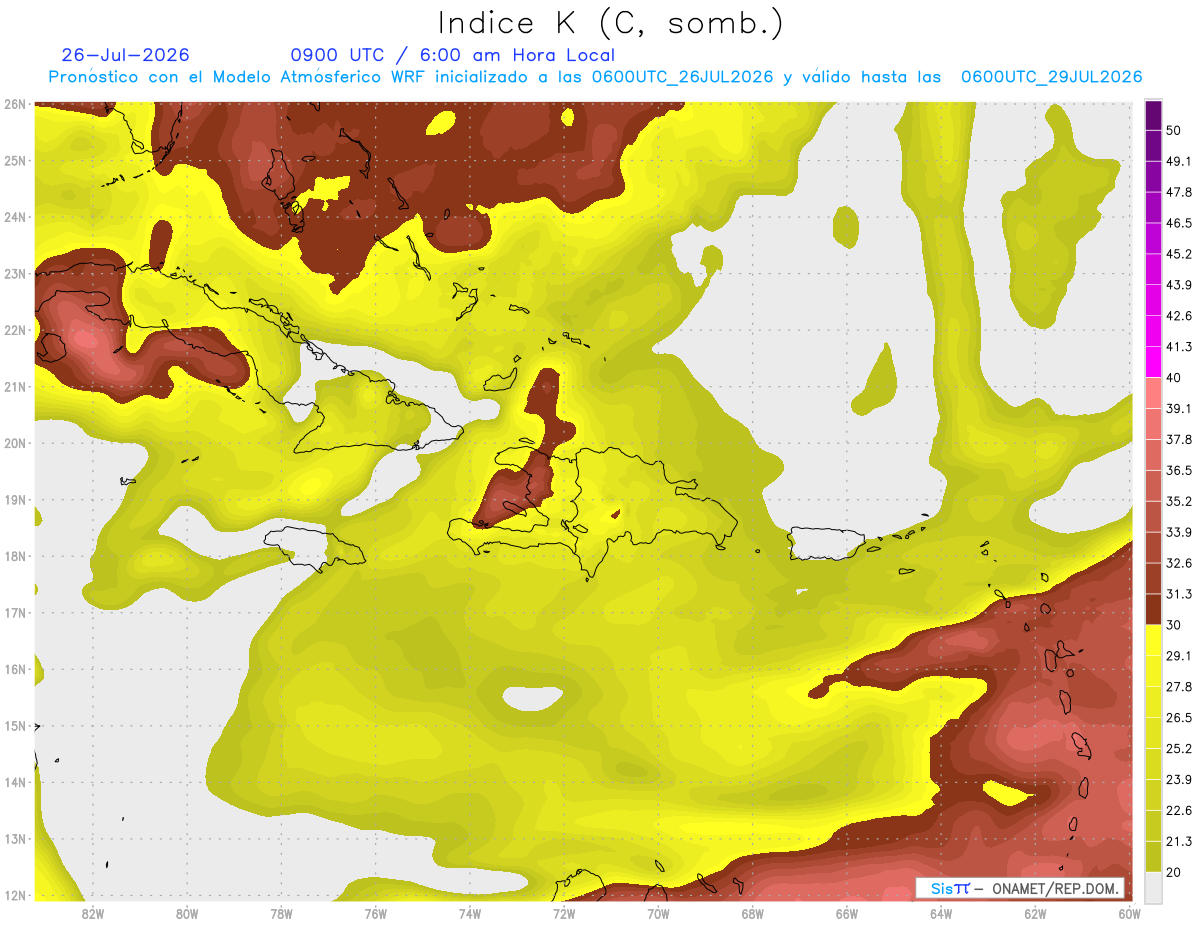Click the "ONAMET/REP.DOM." credit label
1200x927 pixels.
coord(1056,888)
